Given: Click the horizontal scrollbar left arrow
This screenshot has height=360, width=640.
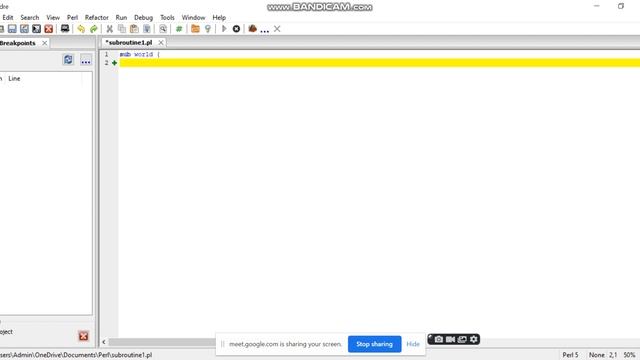Looking at the screenshot, I should point(104,342).
